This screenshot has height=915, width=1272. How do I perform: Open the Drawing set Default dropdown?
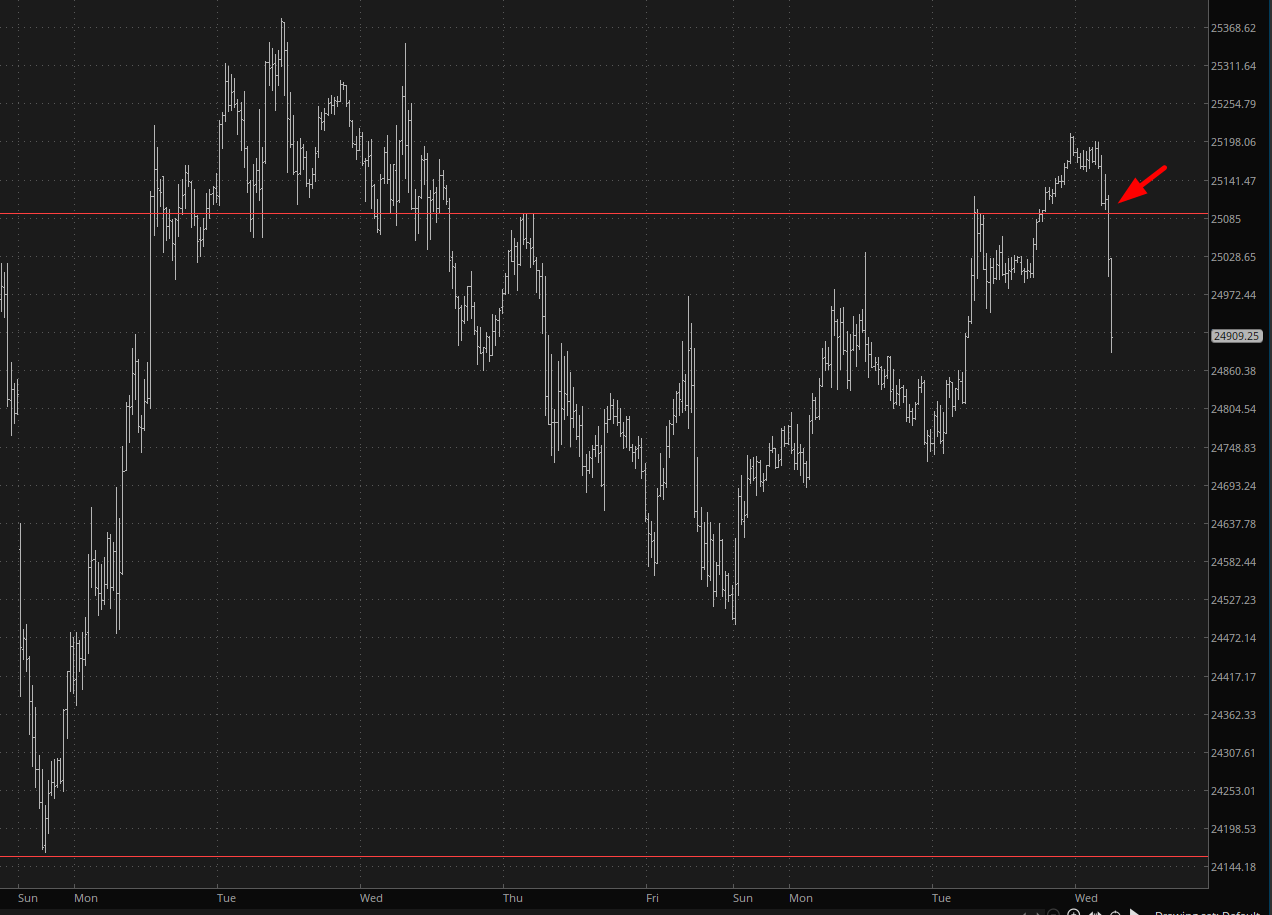pos(1212,913)
